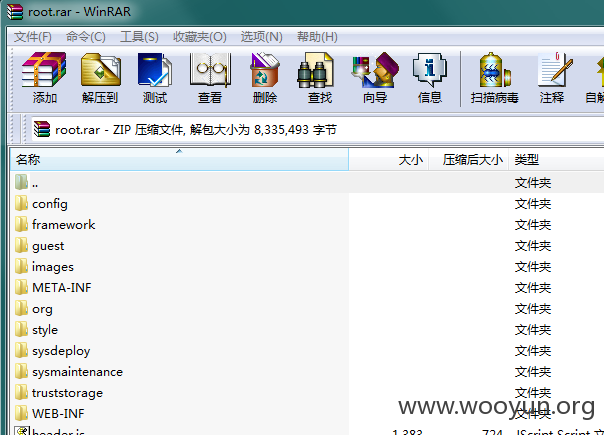Select the 'framework' folder name
Screen dimensions: 604x435
64,224
